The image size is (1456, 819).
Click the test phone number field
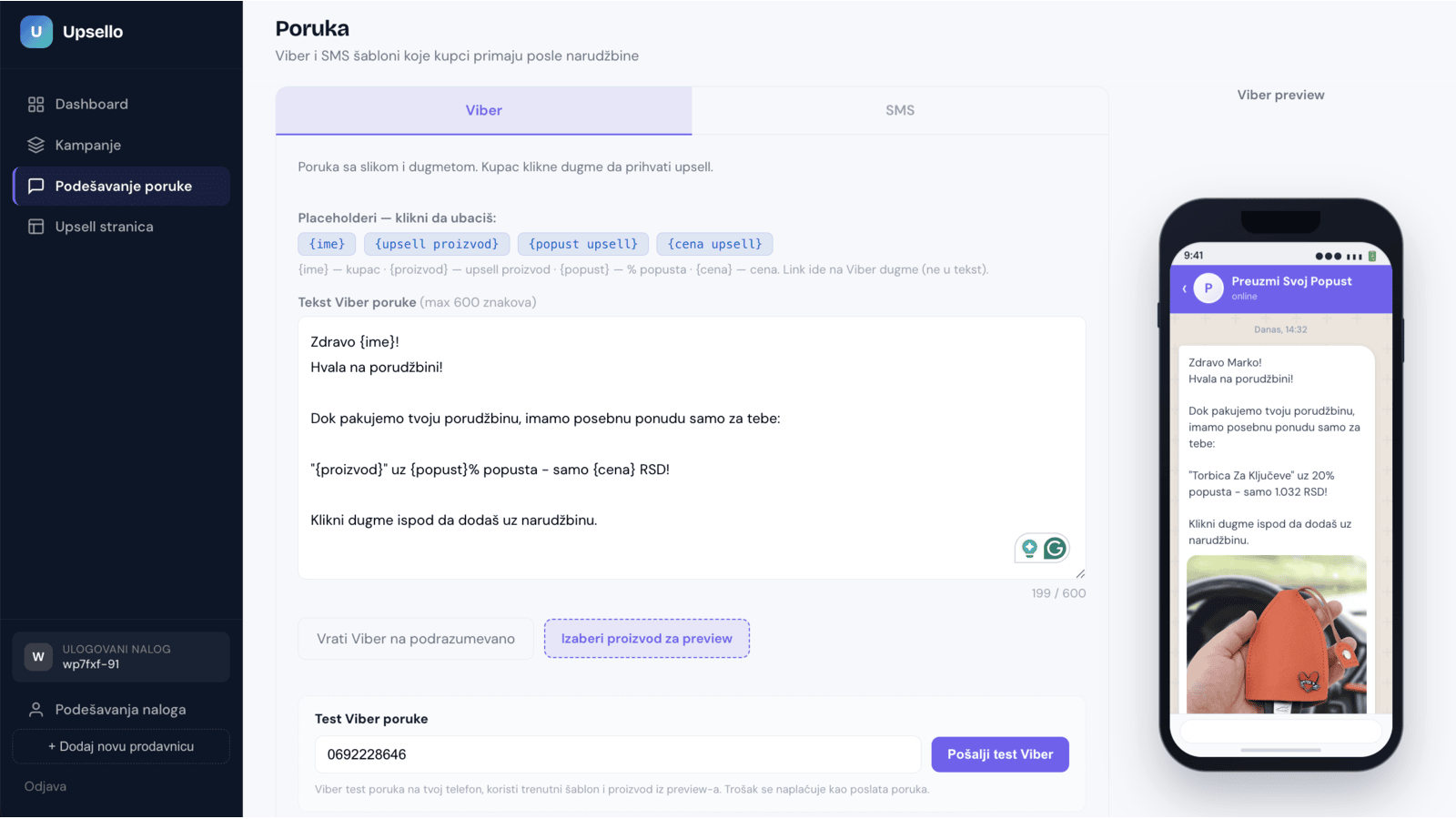tap(618, 755)
